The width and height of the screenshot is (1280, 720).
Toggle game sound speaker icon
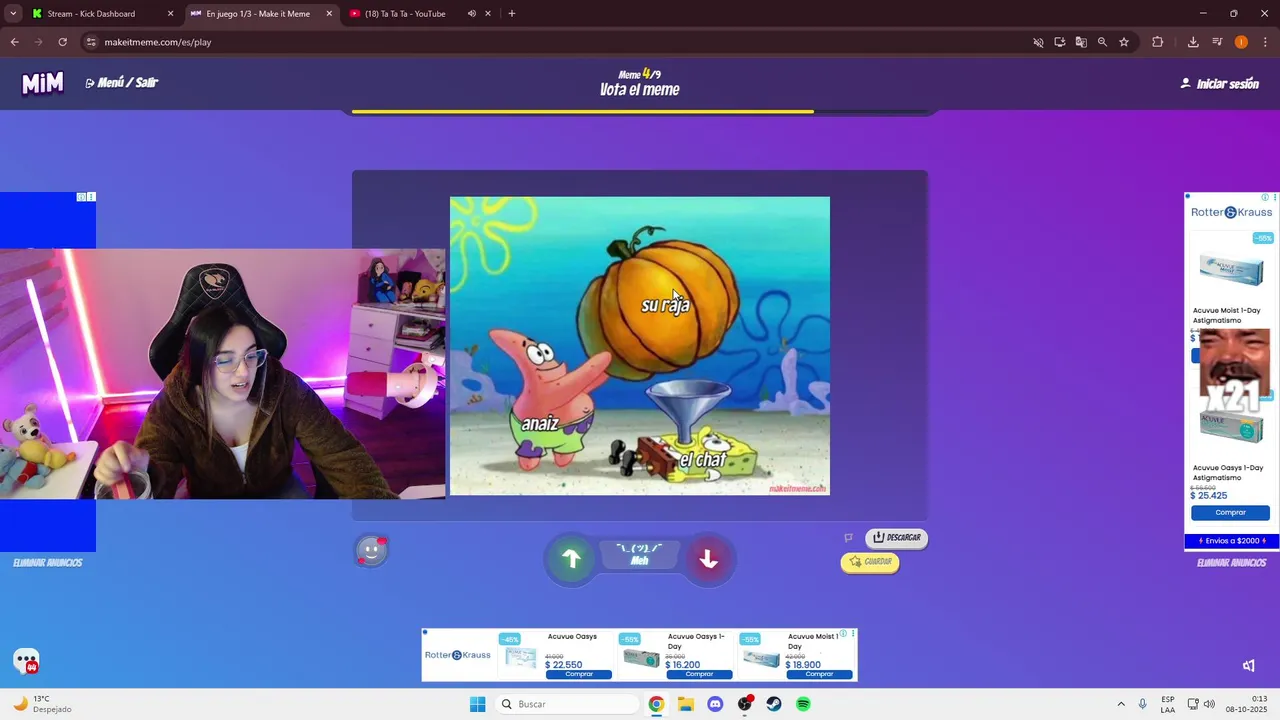1249,666
